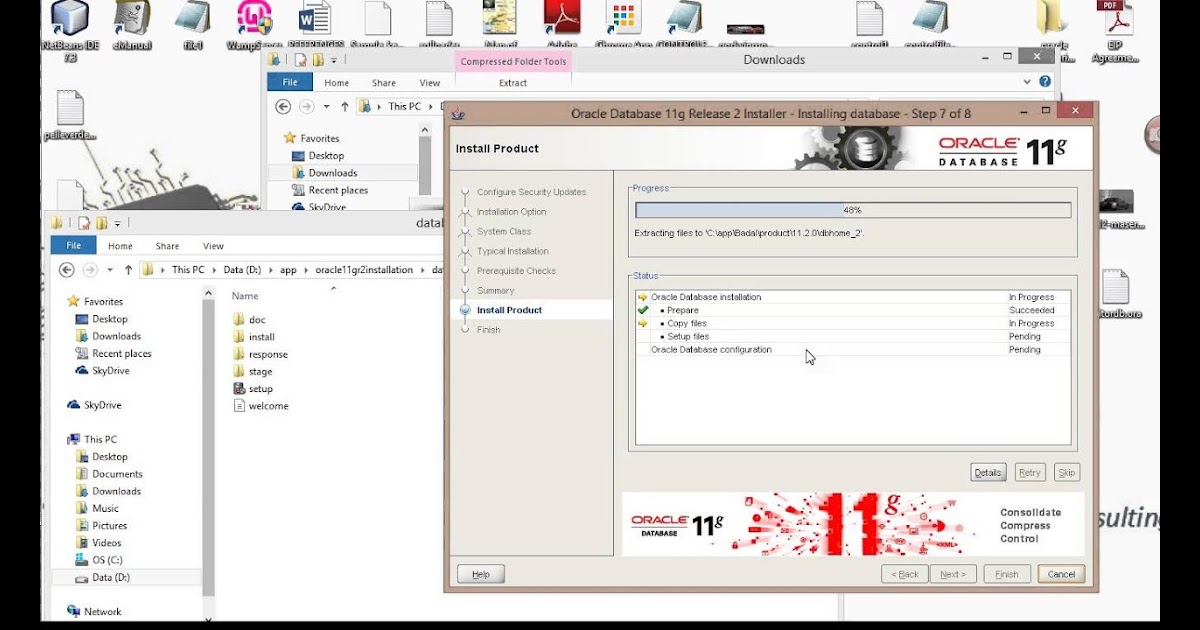Open Data (D:) drive in navigation pane
The height and width of the screenshot is (630, 1200).
[x=110, y=577]
